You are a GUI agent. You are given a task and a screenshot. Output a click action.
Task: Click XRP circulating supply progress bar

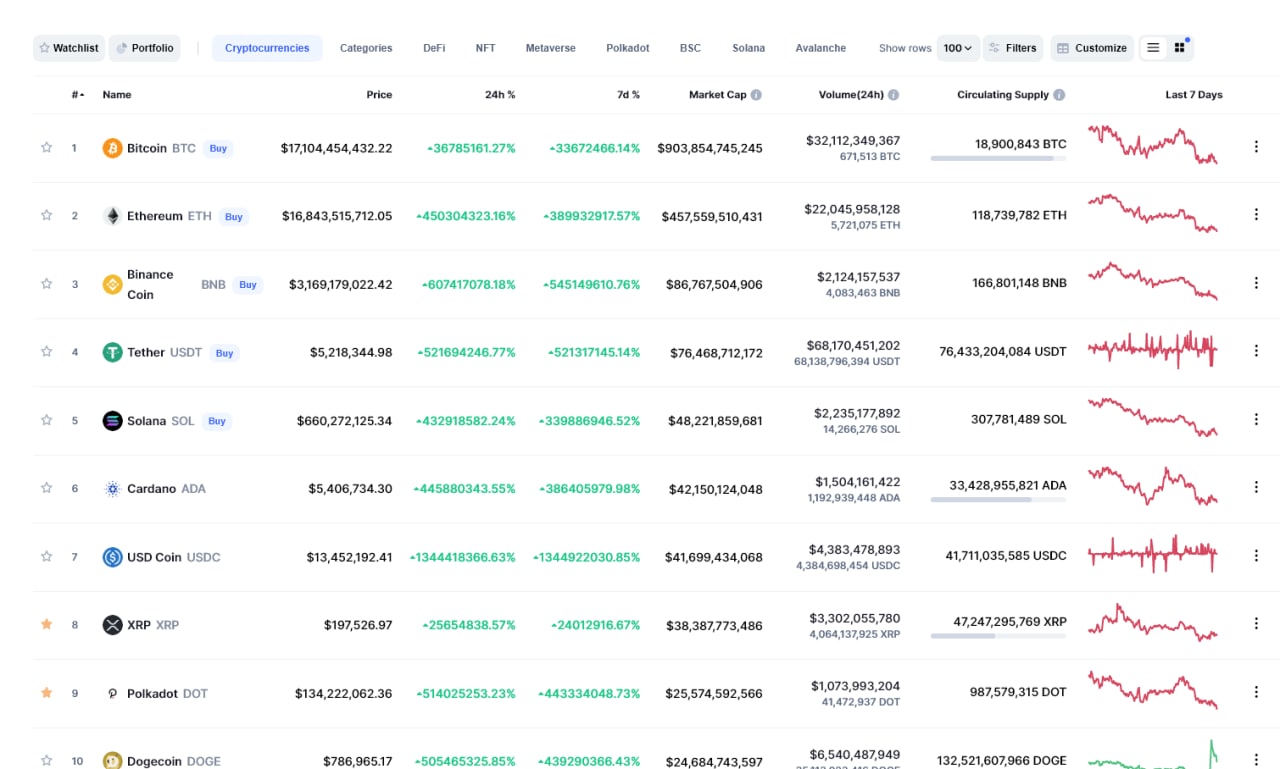(x=998, y=635)
